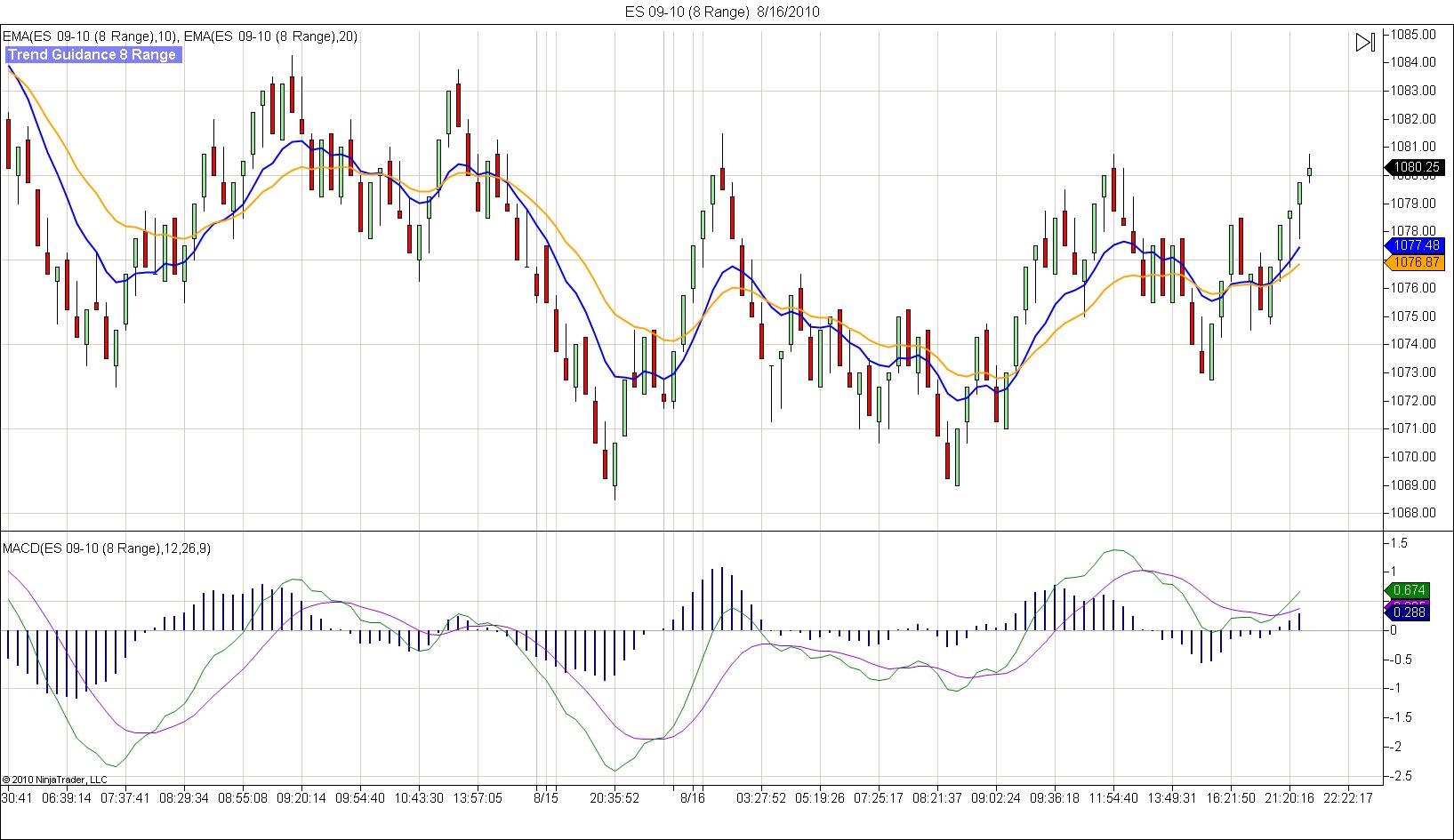1454x840 pixels.
Task: Click the 1071.00 price axis label
Action: point(1414,428)
